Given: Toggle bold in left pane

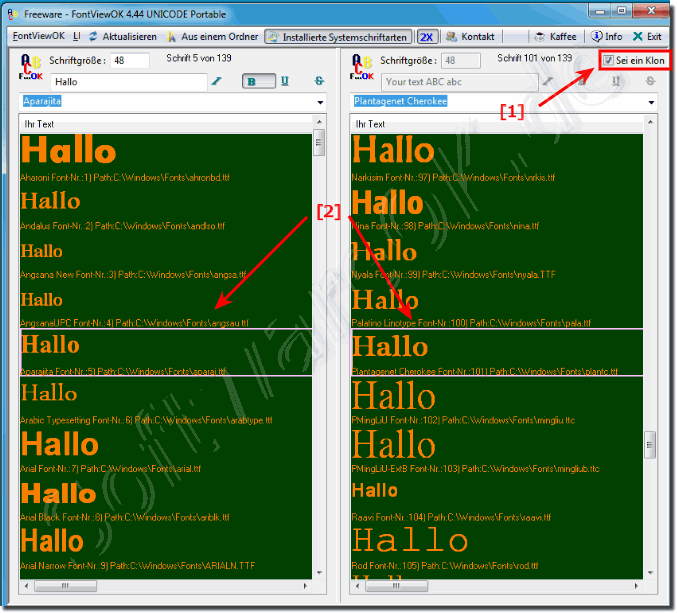Looking at the screenshot, I should point(259,81).
